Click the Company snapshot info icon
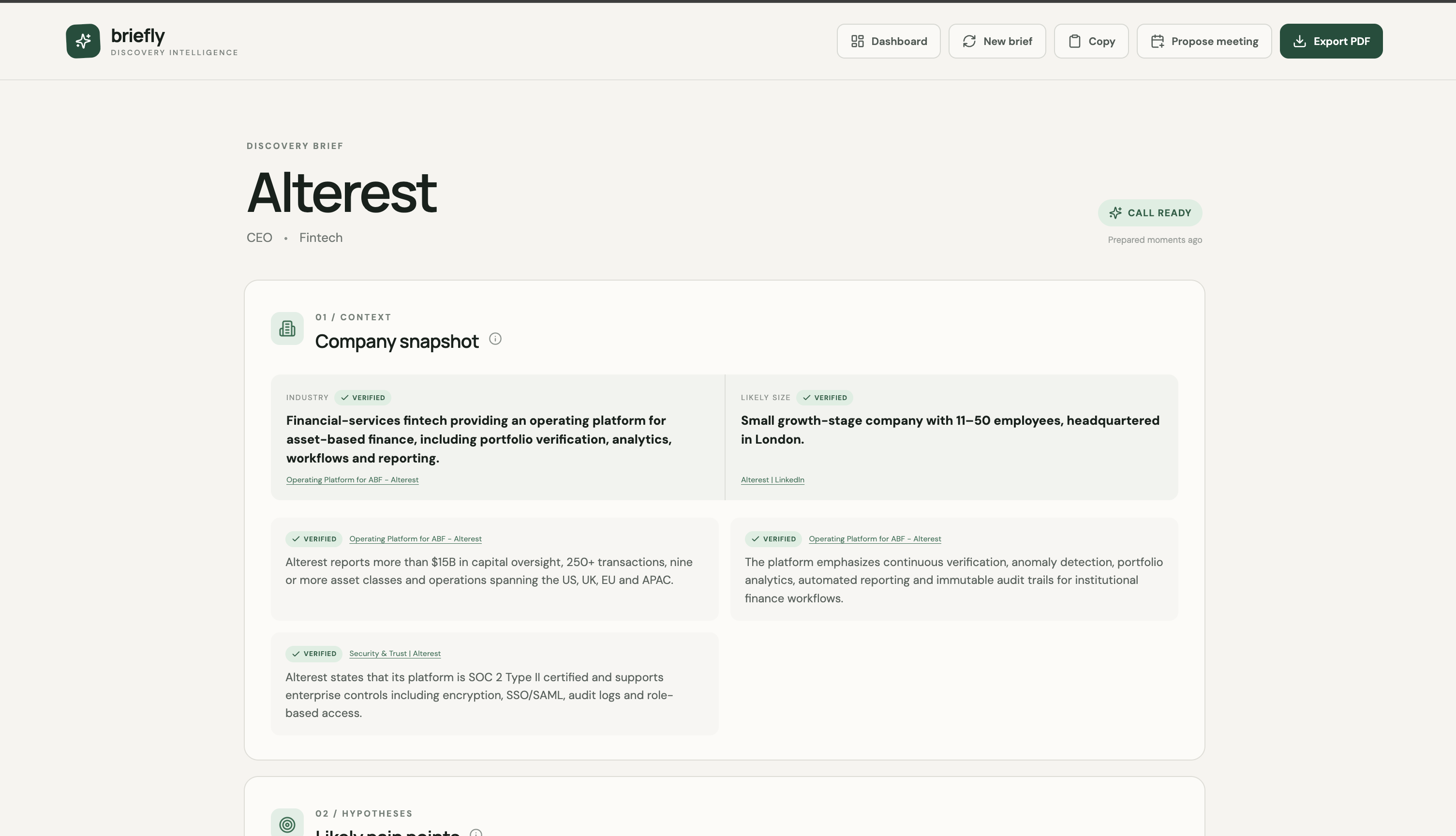 click(x=495, y=339)
